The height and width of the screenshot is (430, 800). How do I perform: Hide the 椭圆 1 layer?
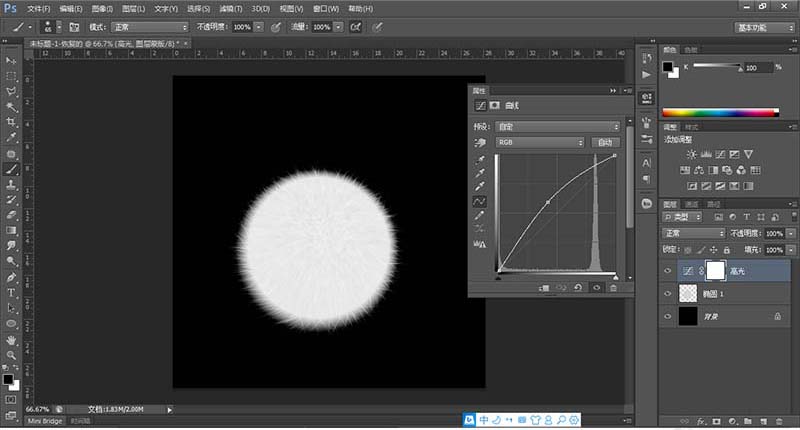pyautogui.click(x=668, y=293)
